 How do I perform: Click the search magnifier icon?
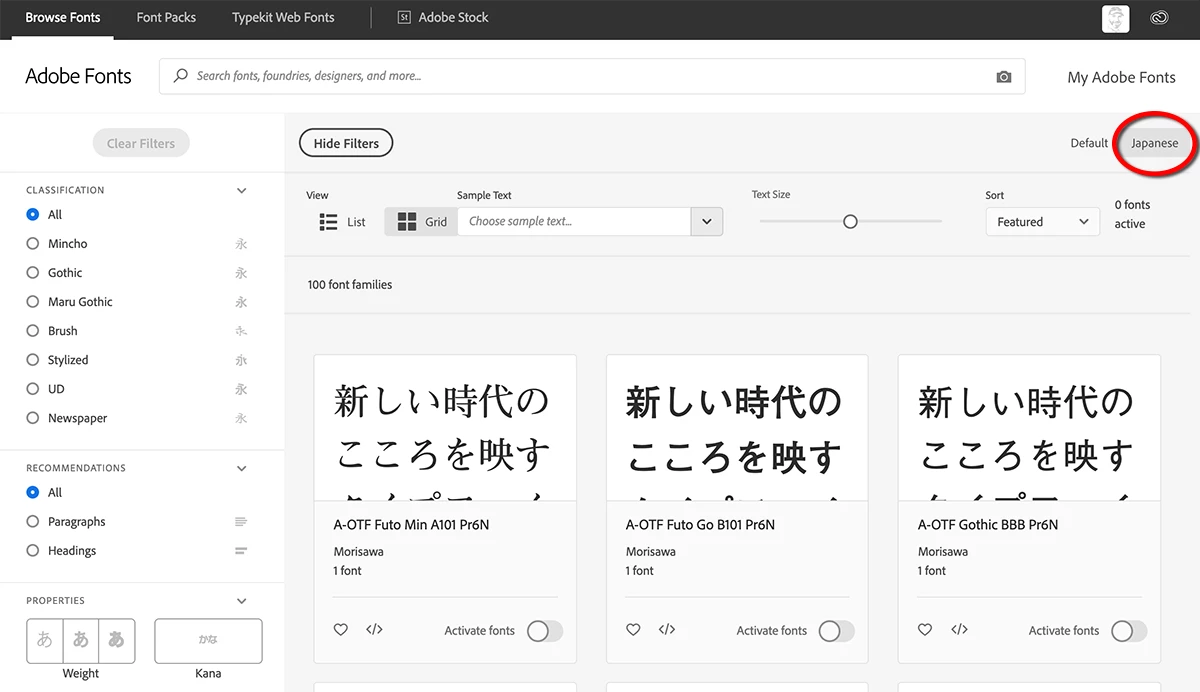tap(180, 76)
